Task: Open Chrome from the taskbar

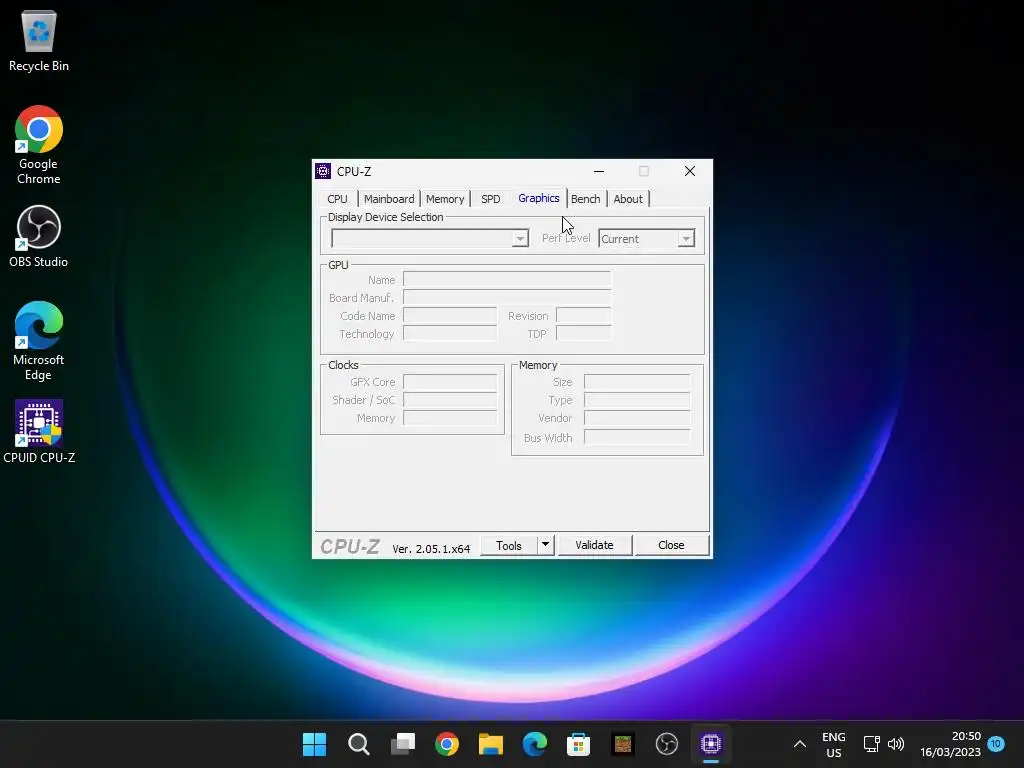Action: point(447,744)
